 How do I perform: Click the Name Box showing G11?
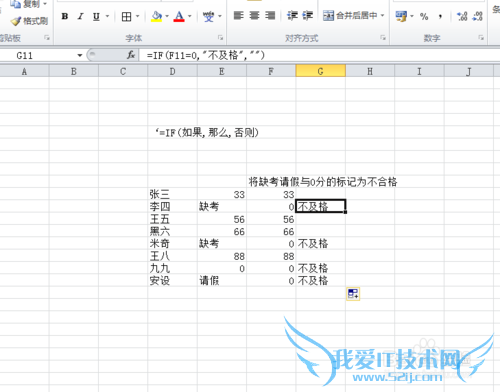click(x=37, y=55)
